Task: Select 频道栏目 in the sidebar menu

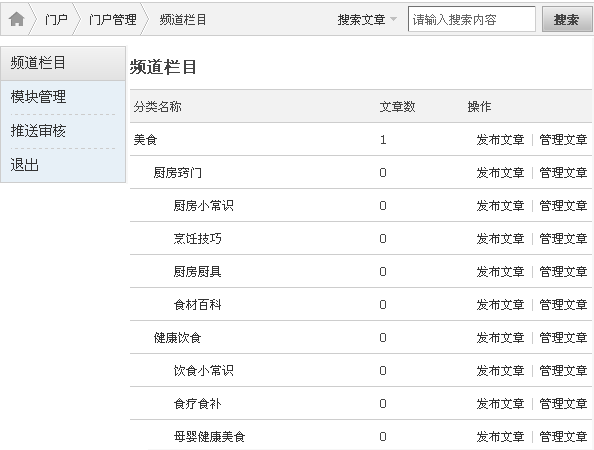Action: pyautogui.click(x=63, y=63)
